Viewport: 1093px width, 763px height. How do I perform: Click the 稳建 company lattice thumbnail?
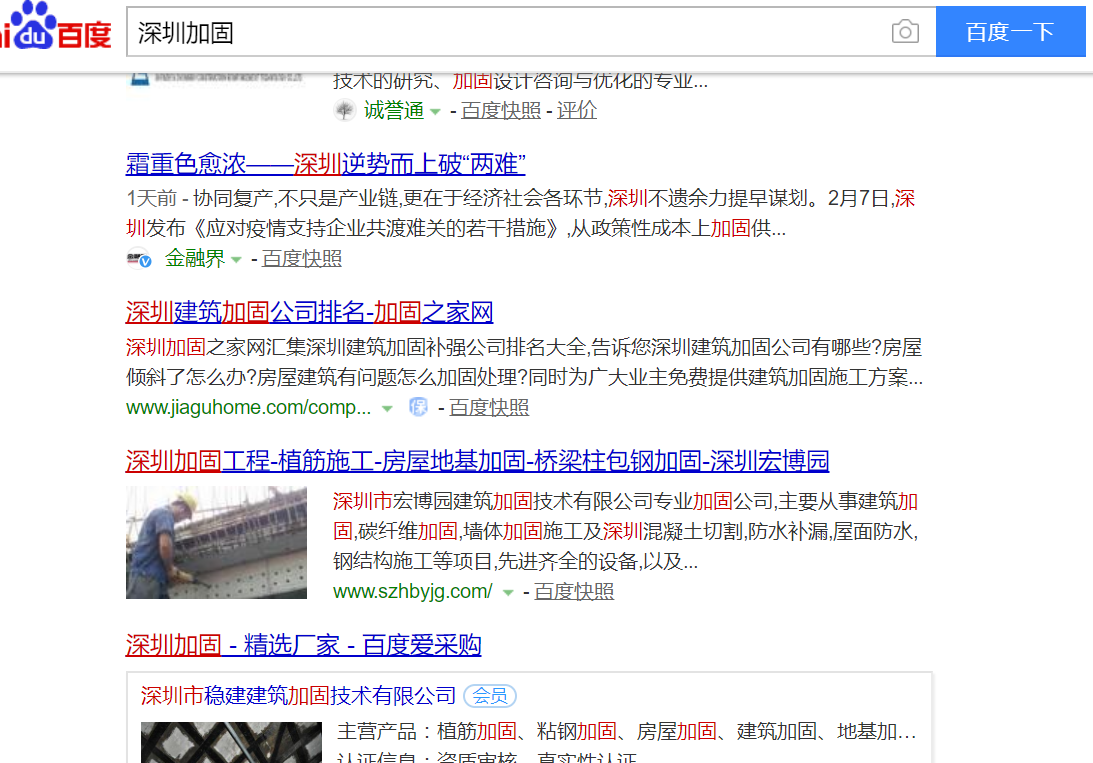pos(231,742)
